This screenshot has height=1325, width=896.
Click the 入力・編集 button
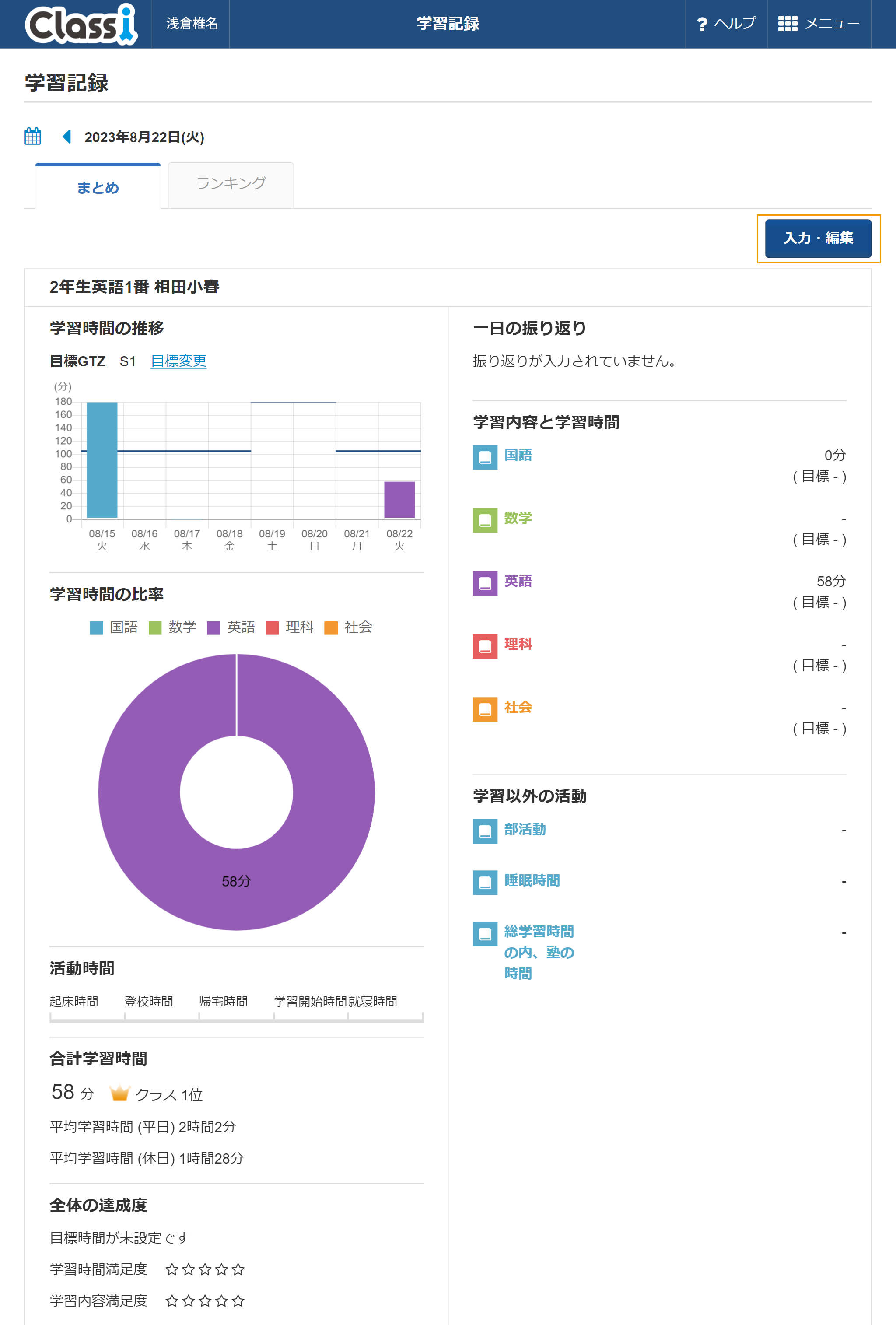pyautogui.click(x=818, y=238)
